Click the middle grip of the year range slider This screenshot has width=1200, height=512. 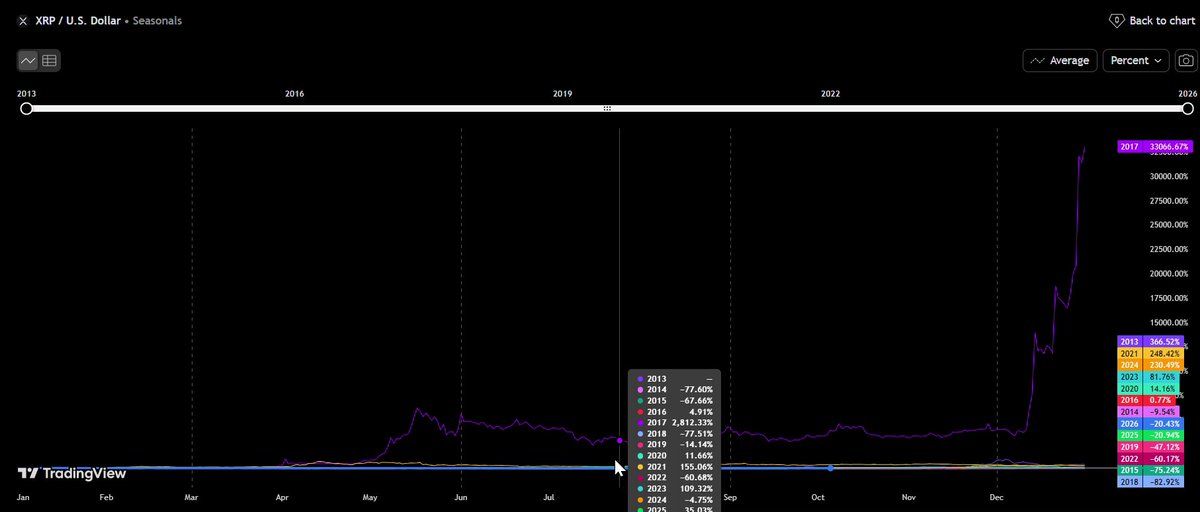pyautogui.click(x=607, y=108)
